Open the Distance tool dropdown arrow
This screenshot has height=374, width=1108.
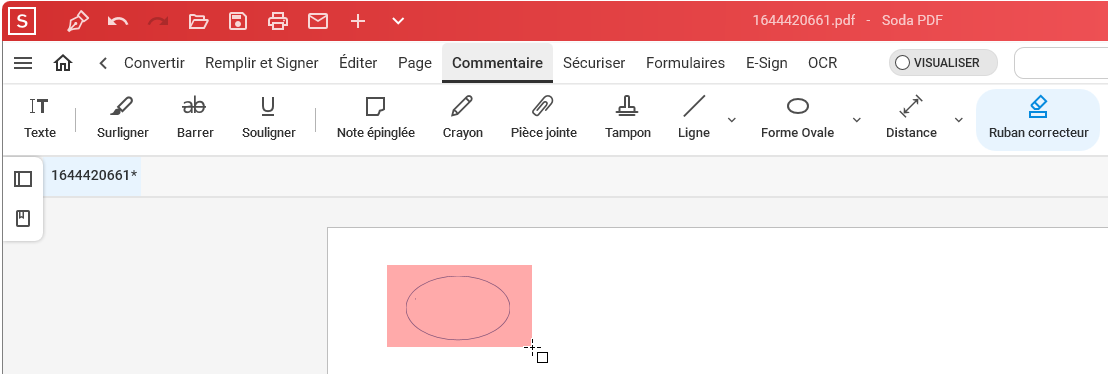959,119
